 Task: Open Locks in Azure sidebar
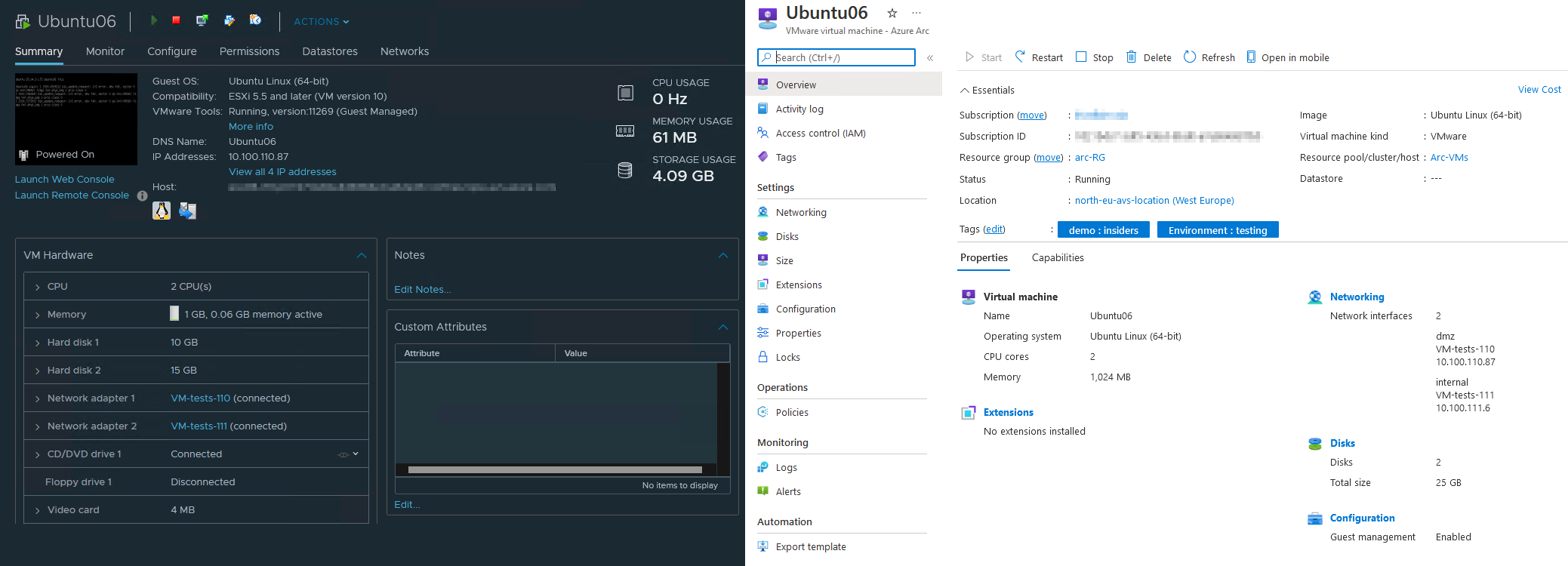tap(787, 358)
